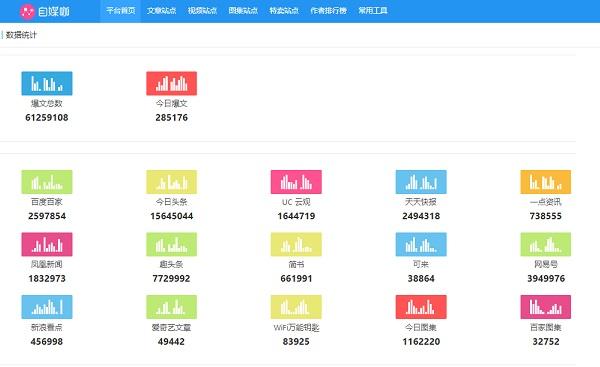This screenshot has height=367, width=600.
Task: Select the 61259108 total count
Action: [47, 117]
